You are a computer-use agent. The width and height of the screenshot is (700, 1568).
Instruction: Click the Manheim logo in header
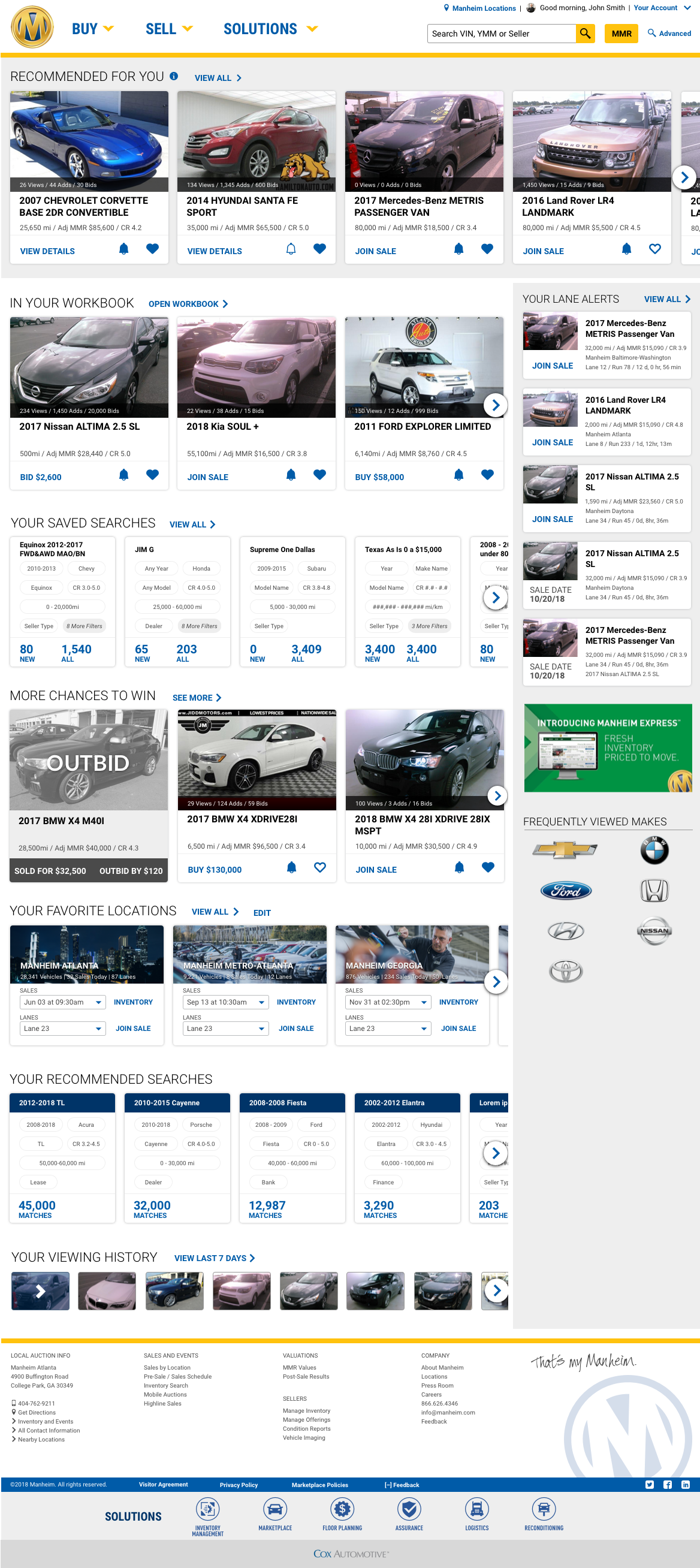click(32, 27)
